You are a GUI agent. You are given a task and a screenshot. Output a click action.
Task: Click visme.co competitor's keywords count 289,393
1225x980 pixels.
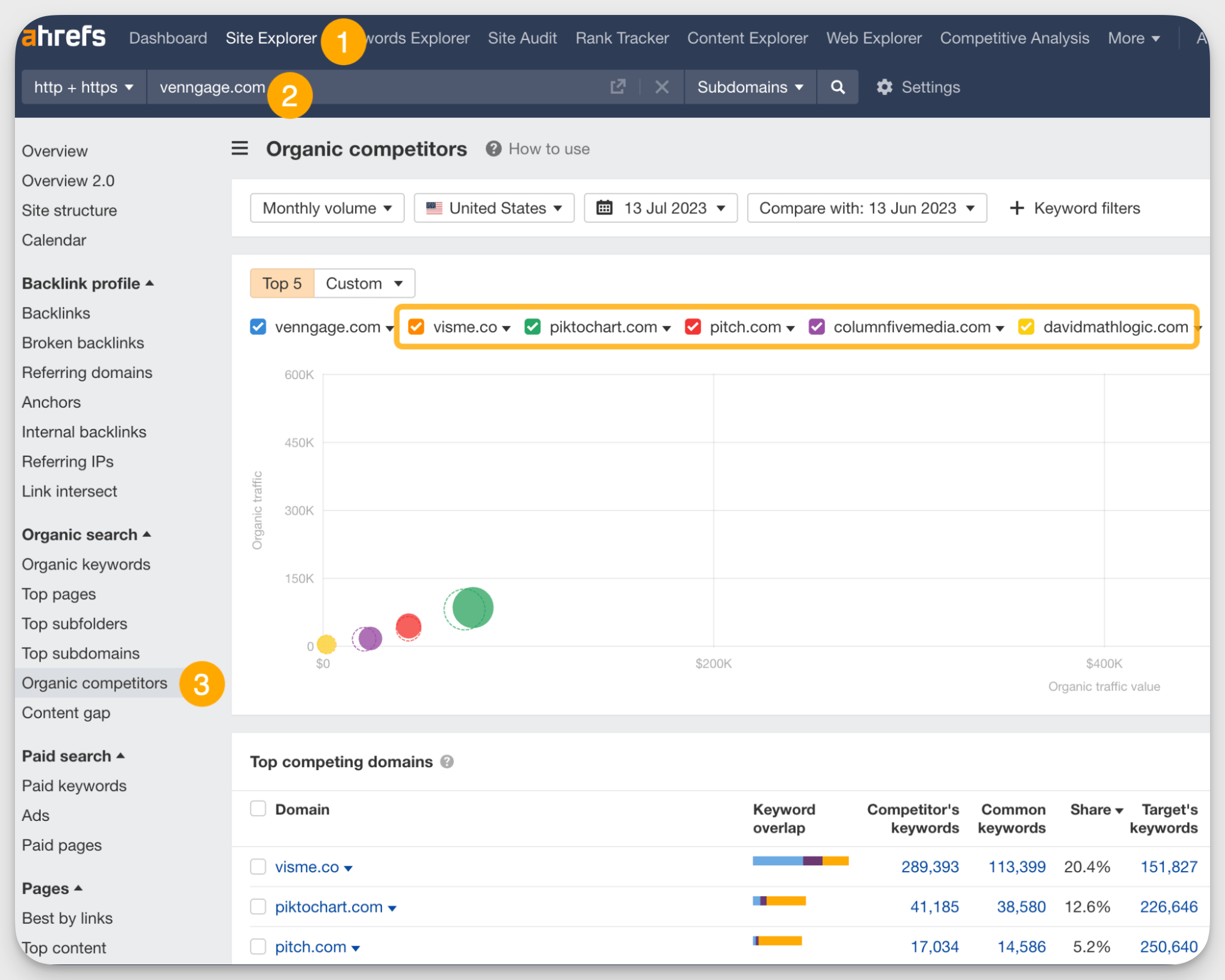[x=930, y=866]
